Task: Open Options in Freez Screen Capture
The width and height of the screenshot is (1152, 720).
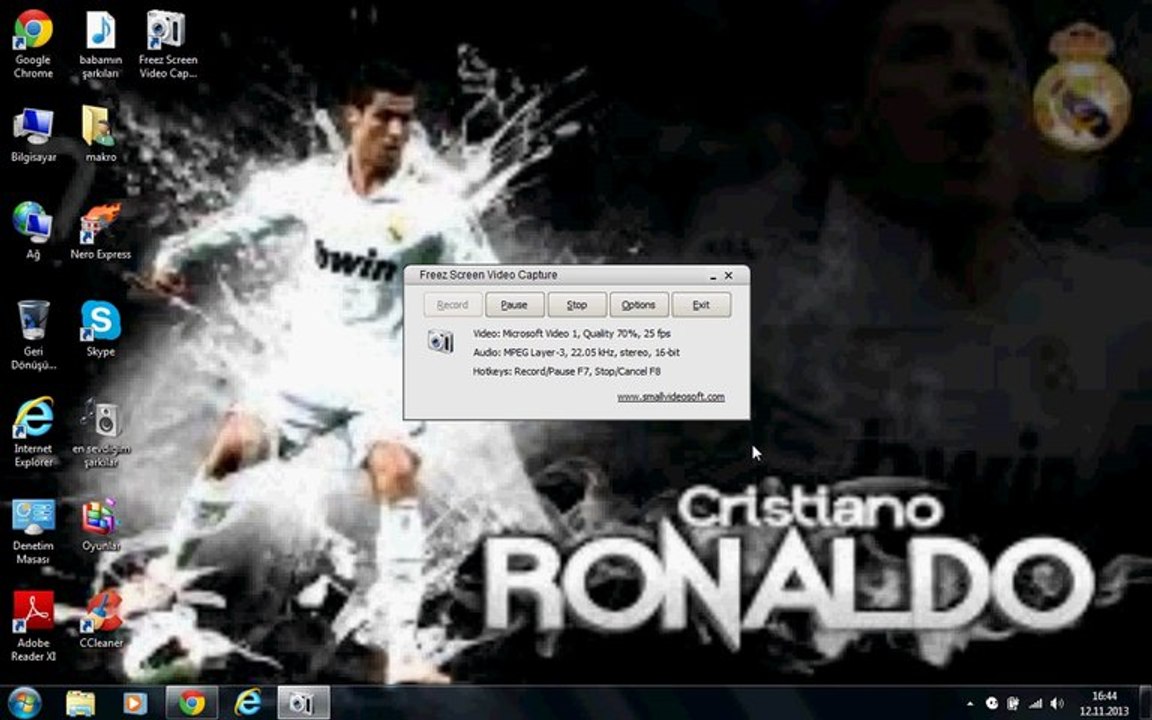Action: (638, 304)
